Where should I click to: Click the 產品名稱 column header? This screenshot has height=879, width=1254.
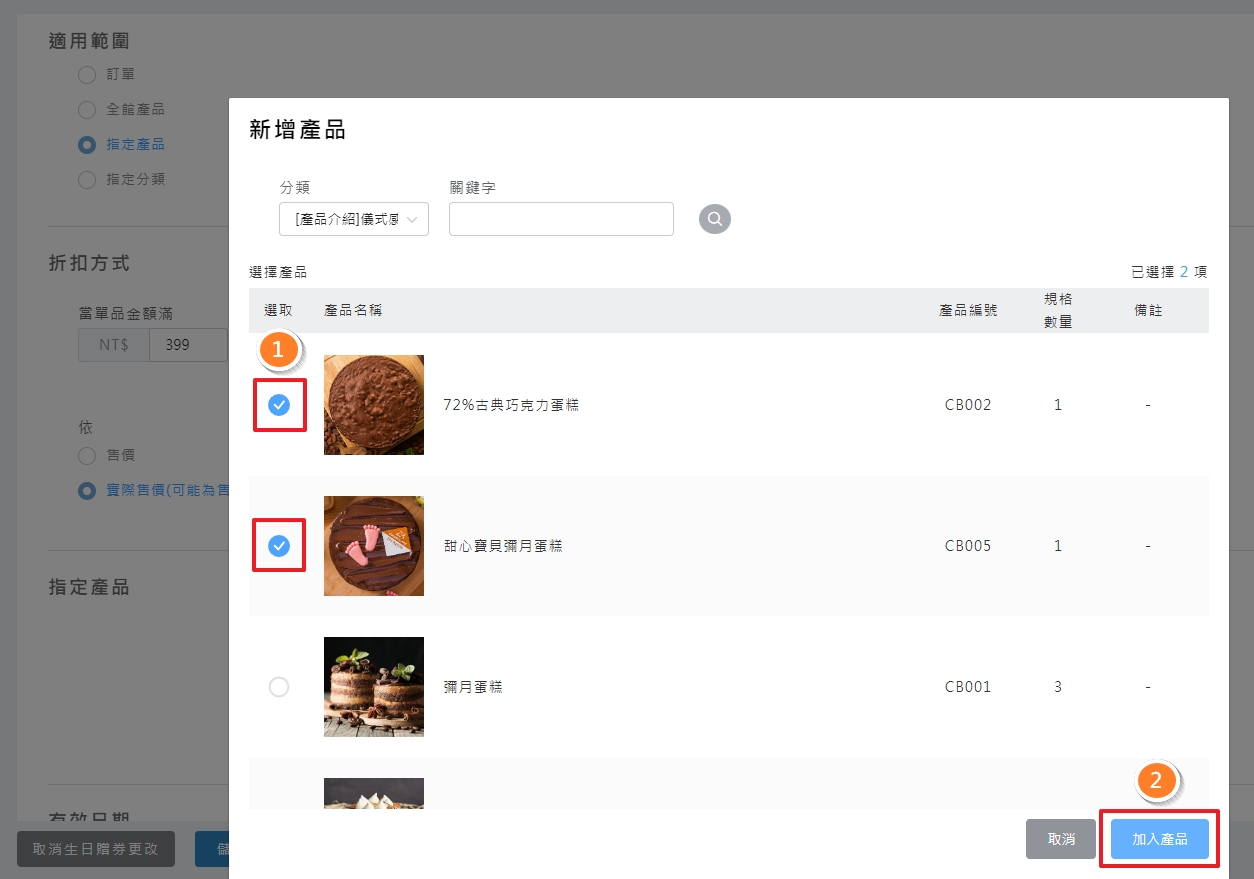pos(353,311)
